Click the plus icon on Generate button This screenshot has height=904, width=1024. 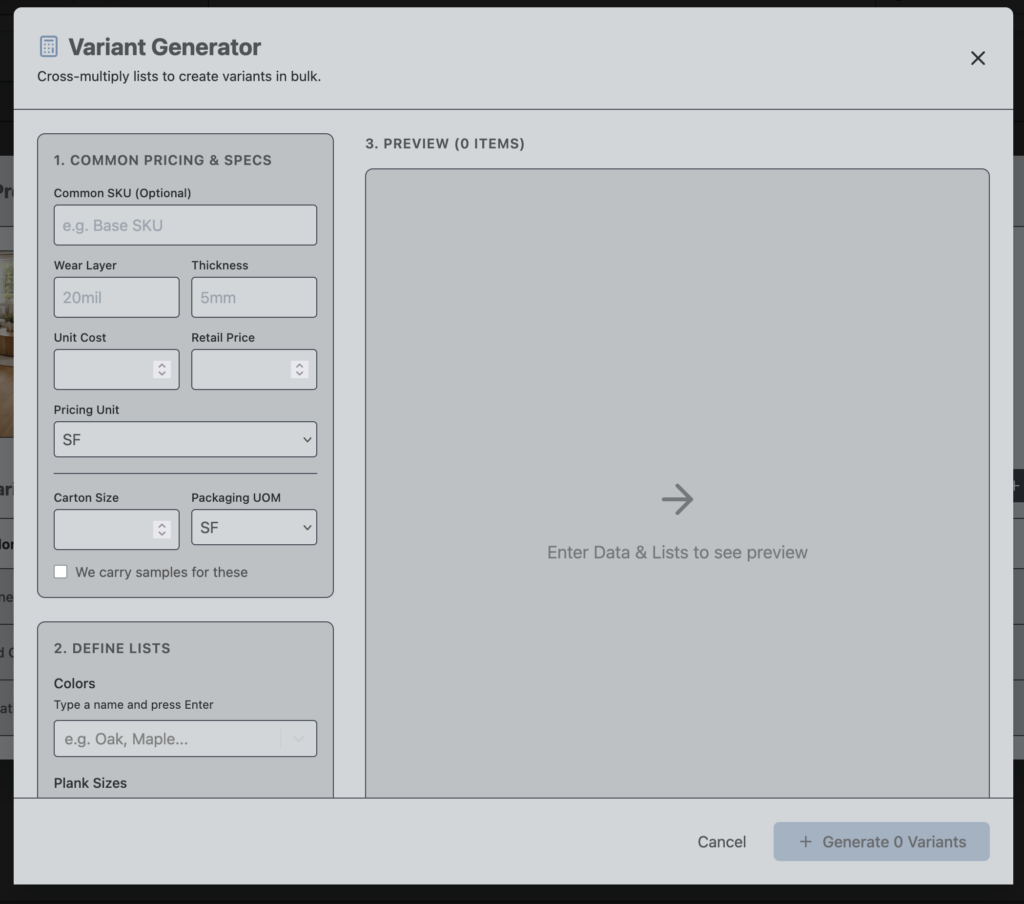[806, 842]
